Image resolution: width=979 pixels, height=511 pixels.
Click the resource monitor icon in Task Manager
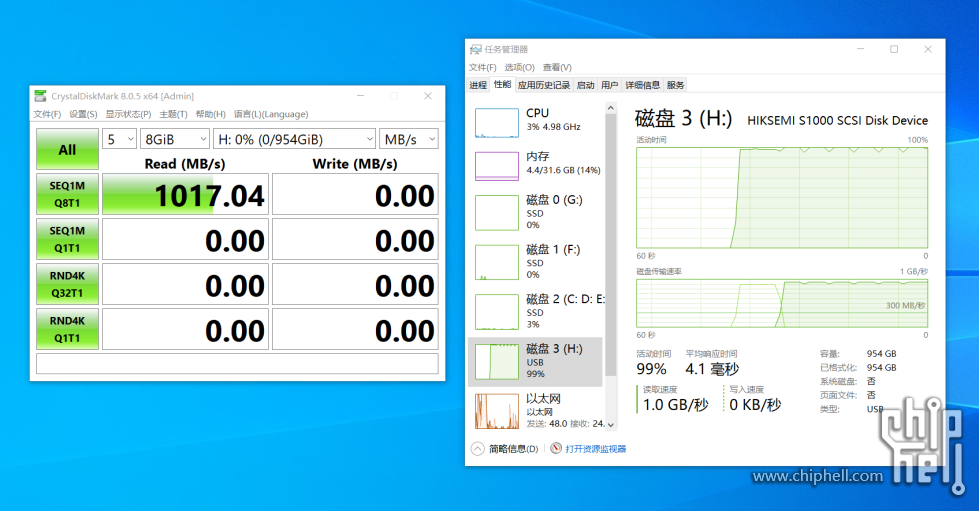(x=556, y=449)
